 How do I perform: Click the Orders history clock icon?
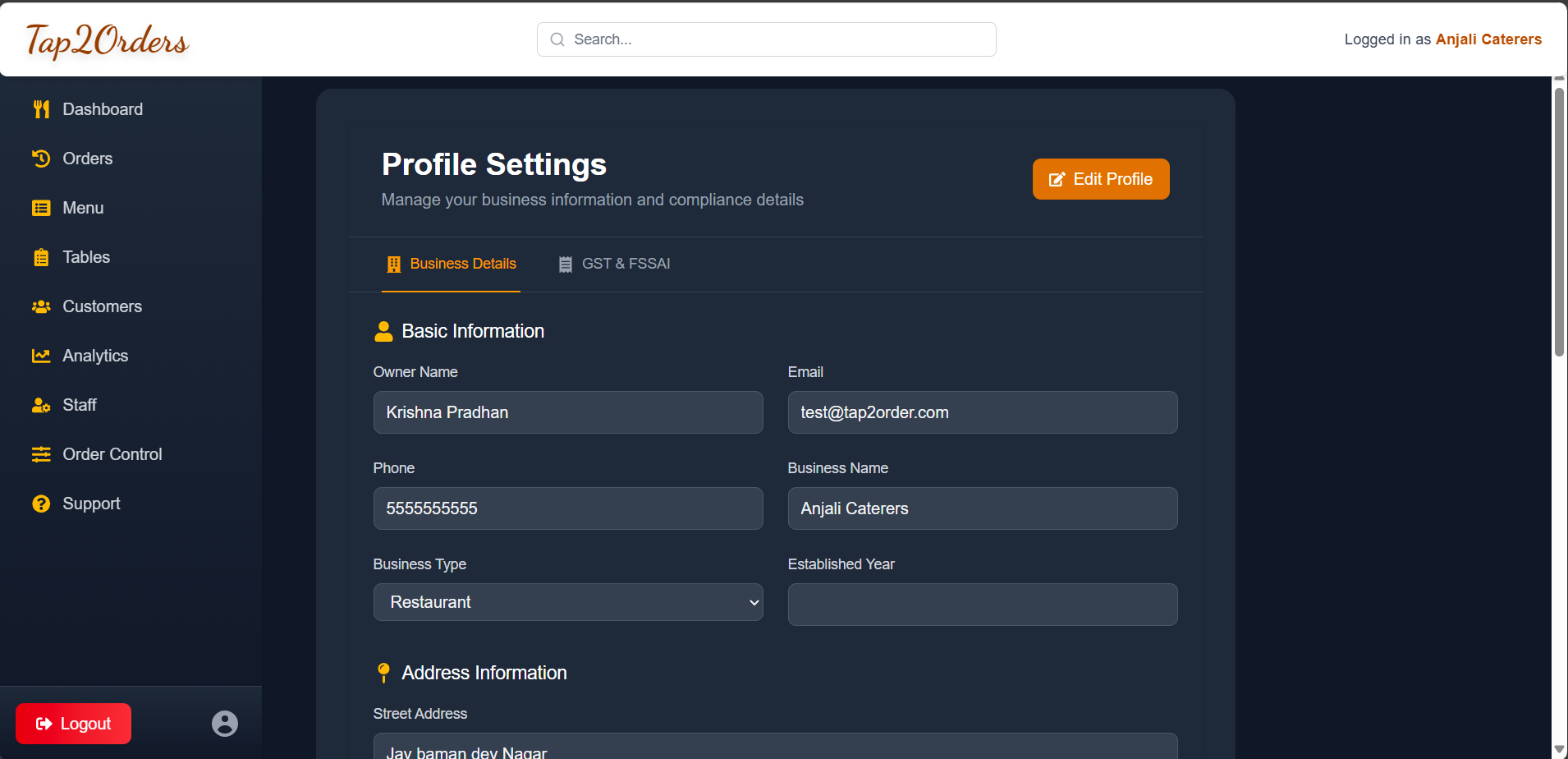point(41,159)
